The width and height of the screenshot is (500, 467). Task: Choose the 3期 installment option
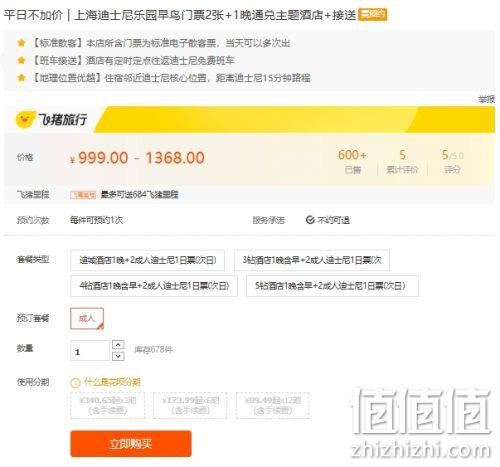(108, 405)
